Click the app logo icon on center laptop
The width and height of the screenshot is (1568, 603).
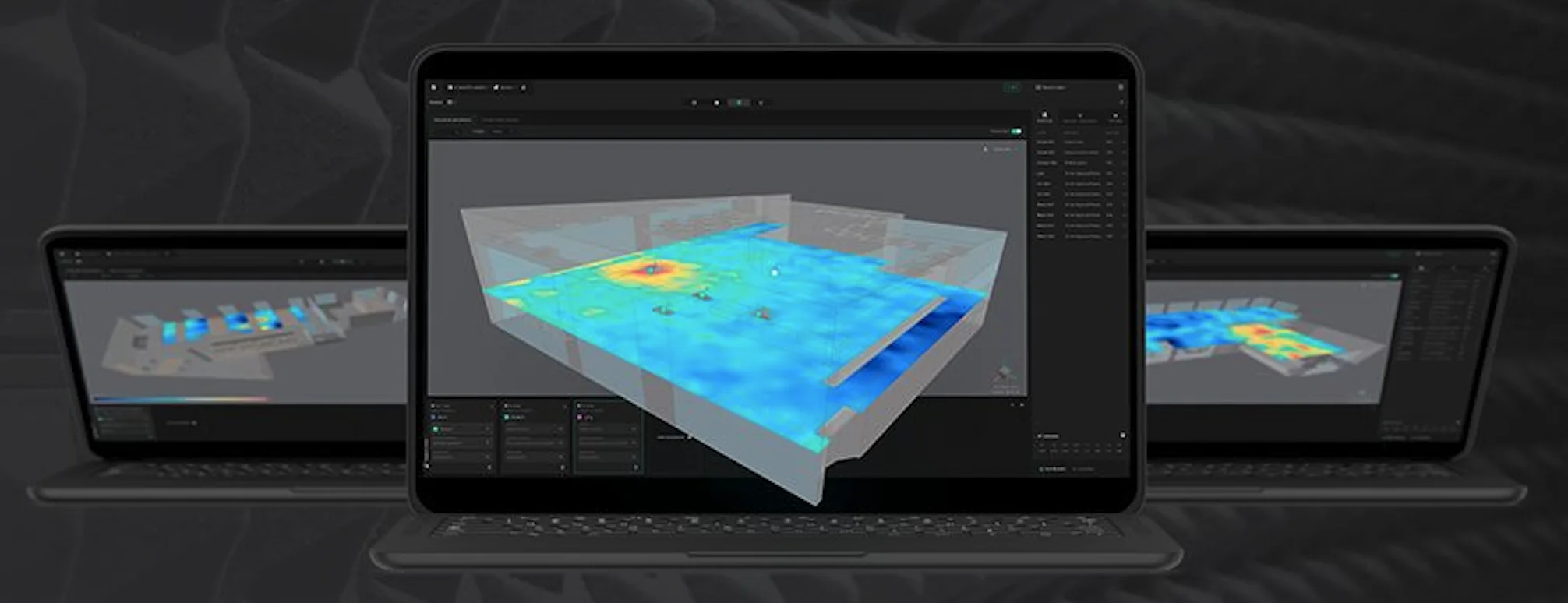434,87
